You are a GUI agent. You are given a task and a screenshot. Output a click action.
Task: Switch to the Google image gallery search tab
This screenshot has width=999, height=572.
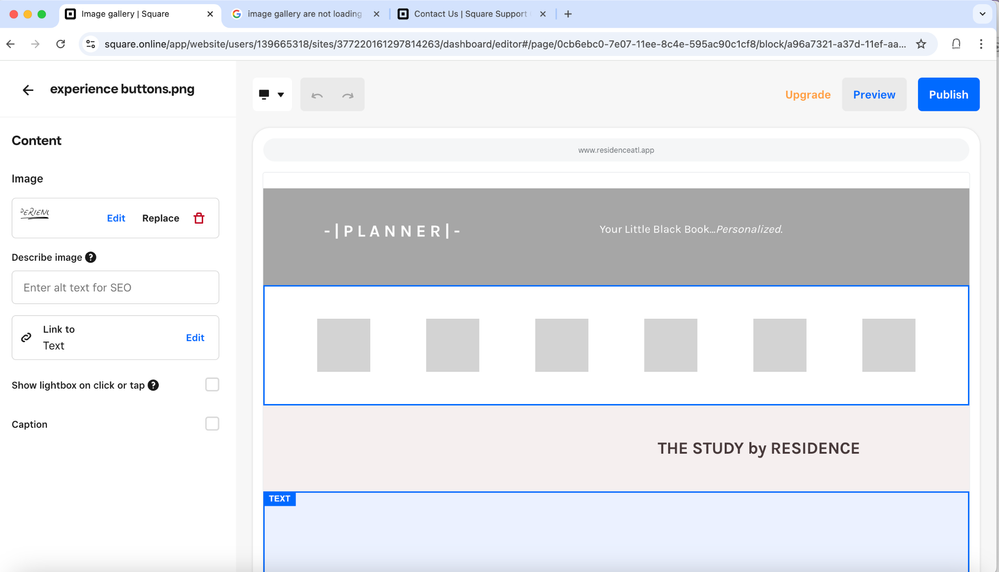[303, 14]
